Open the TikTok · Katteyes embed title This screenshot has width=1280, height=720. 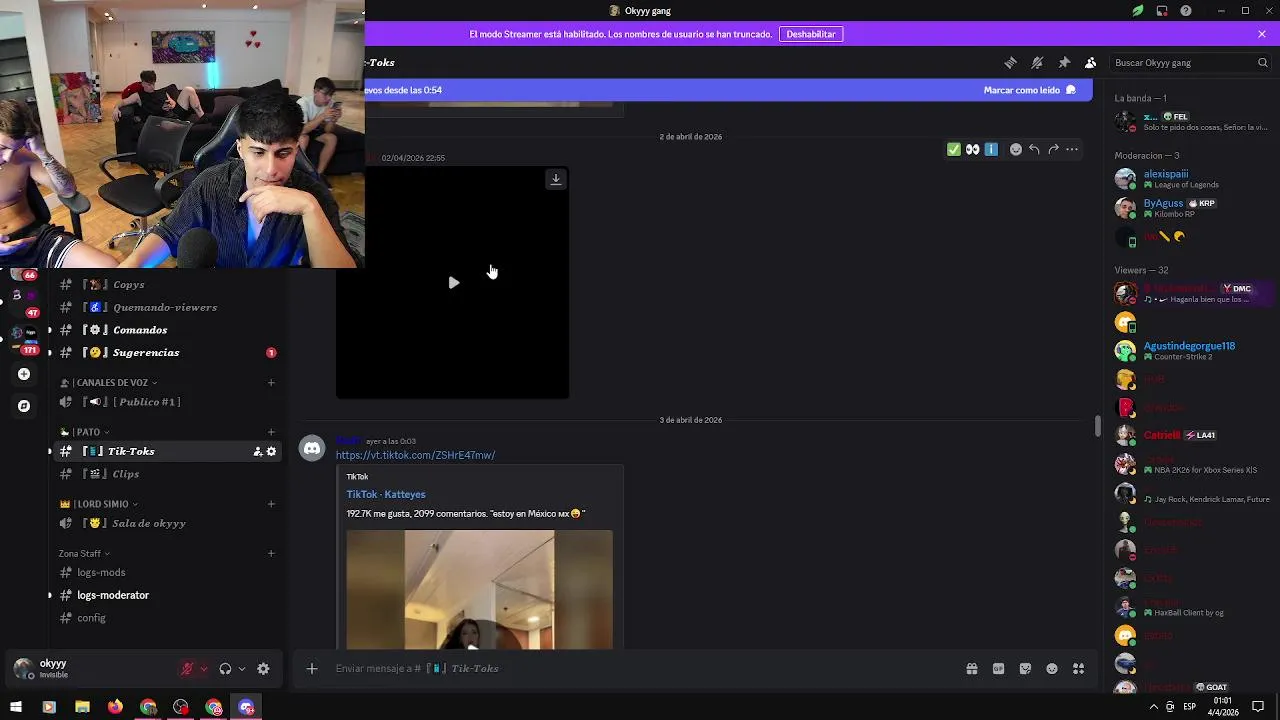click(386, 494)
